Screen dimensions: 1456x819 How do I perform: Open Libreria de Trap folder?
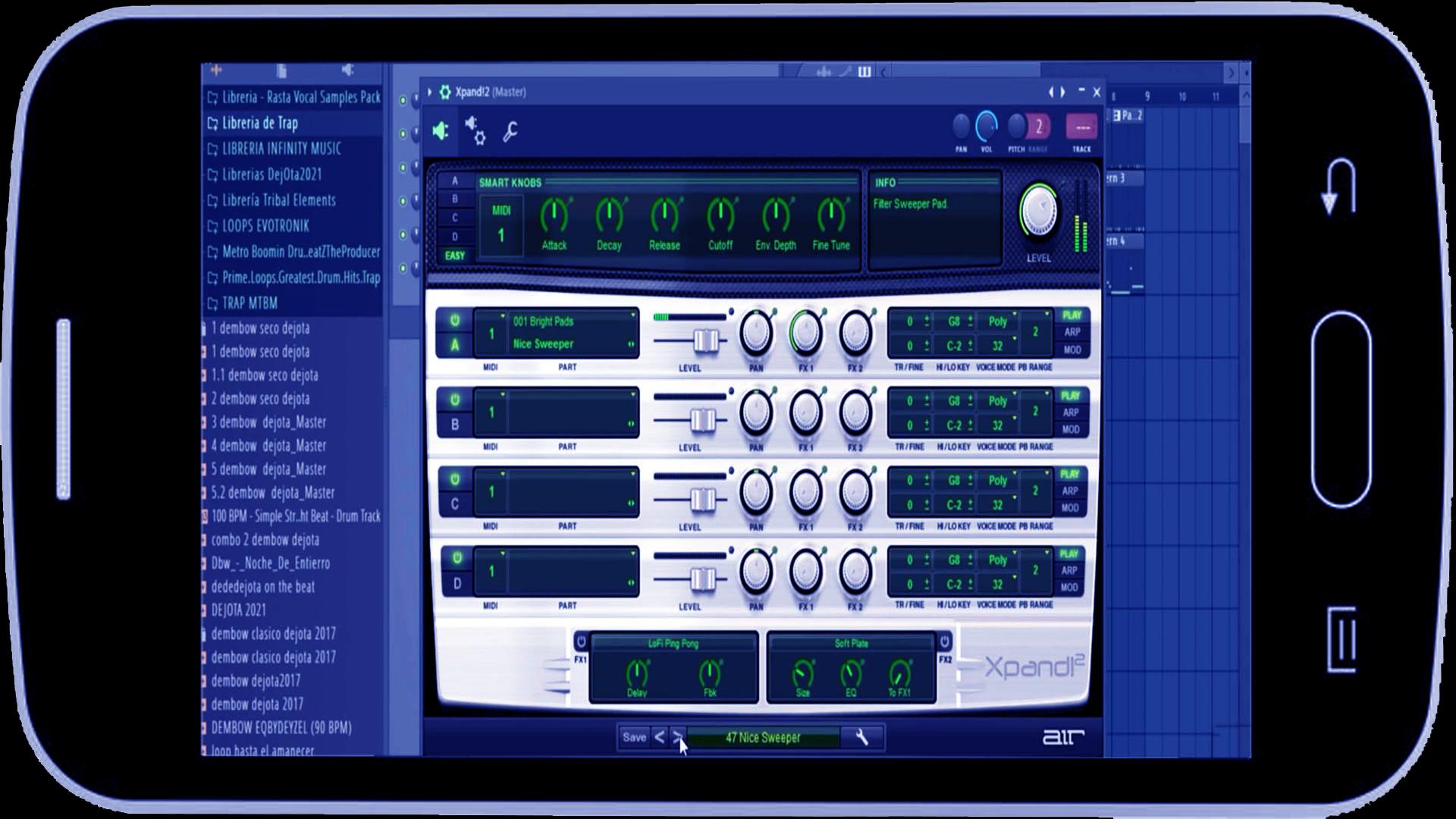[259, 123]
